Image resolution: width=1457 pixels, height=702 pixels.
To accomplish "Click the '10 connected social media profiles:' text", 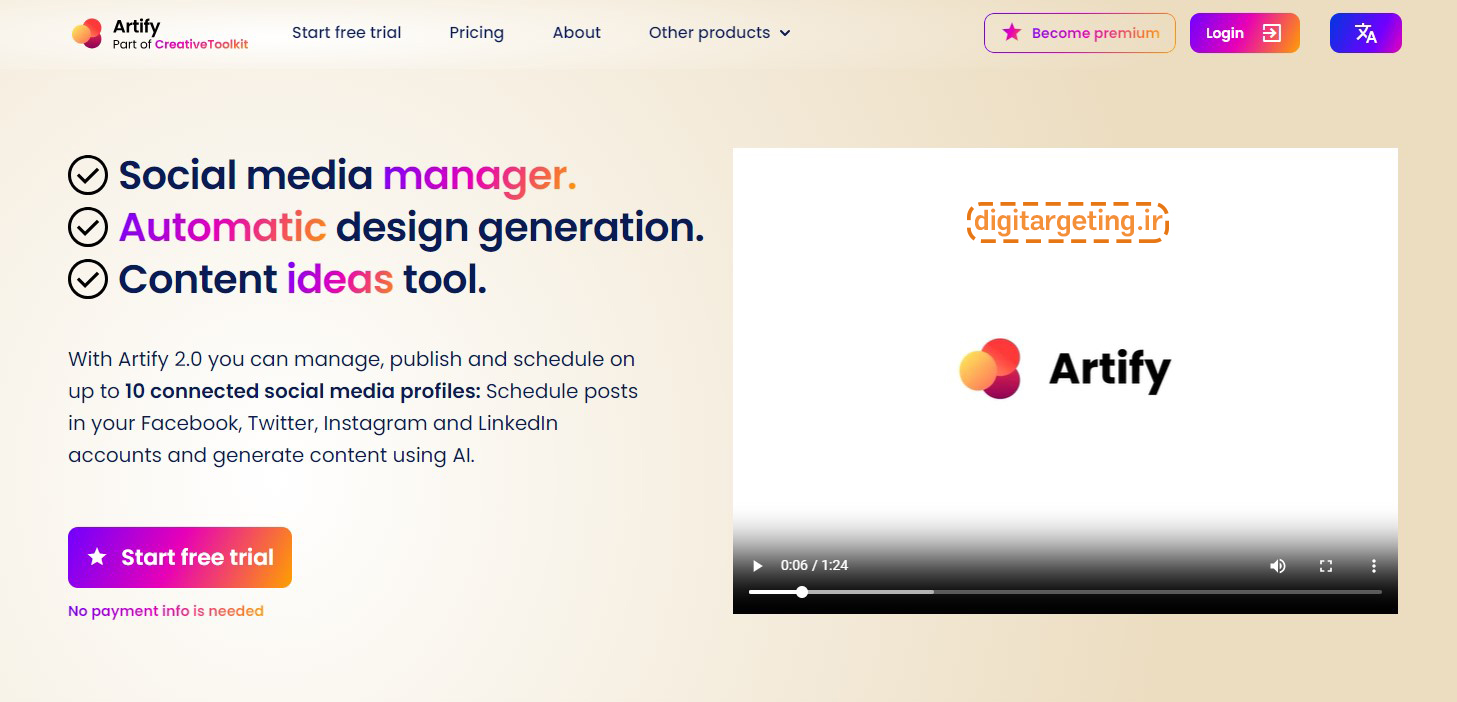I will (x=303, y=391).
